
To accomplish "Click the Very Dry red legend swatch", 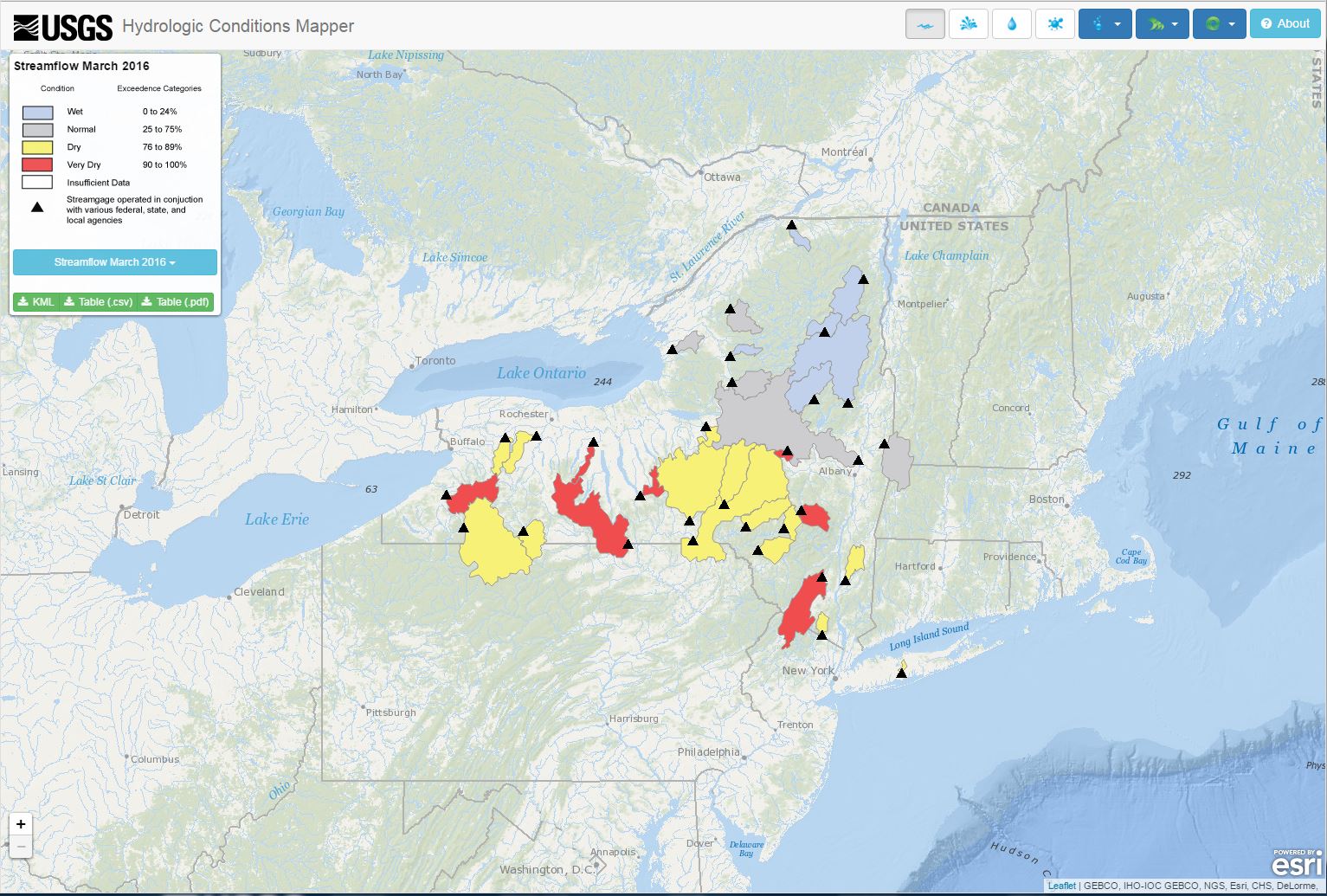I will (x=37, y=164).
